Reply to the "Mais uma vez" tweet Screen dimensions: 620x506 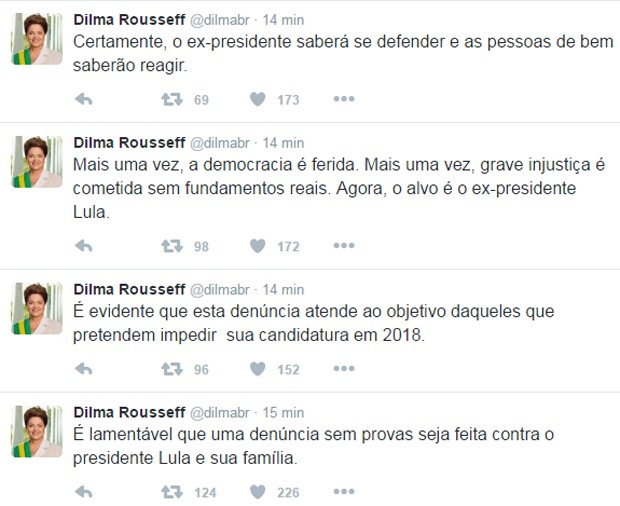click(84, 246)
